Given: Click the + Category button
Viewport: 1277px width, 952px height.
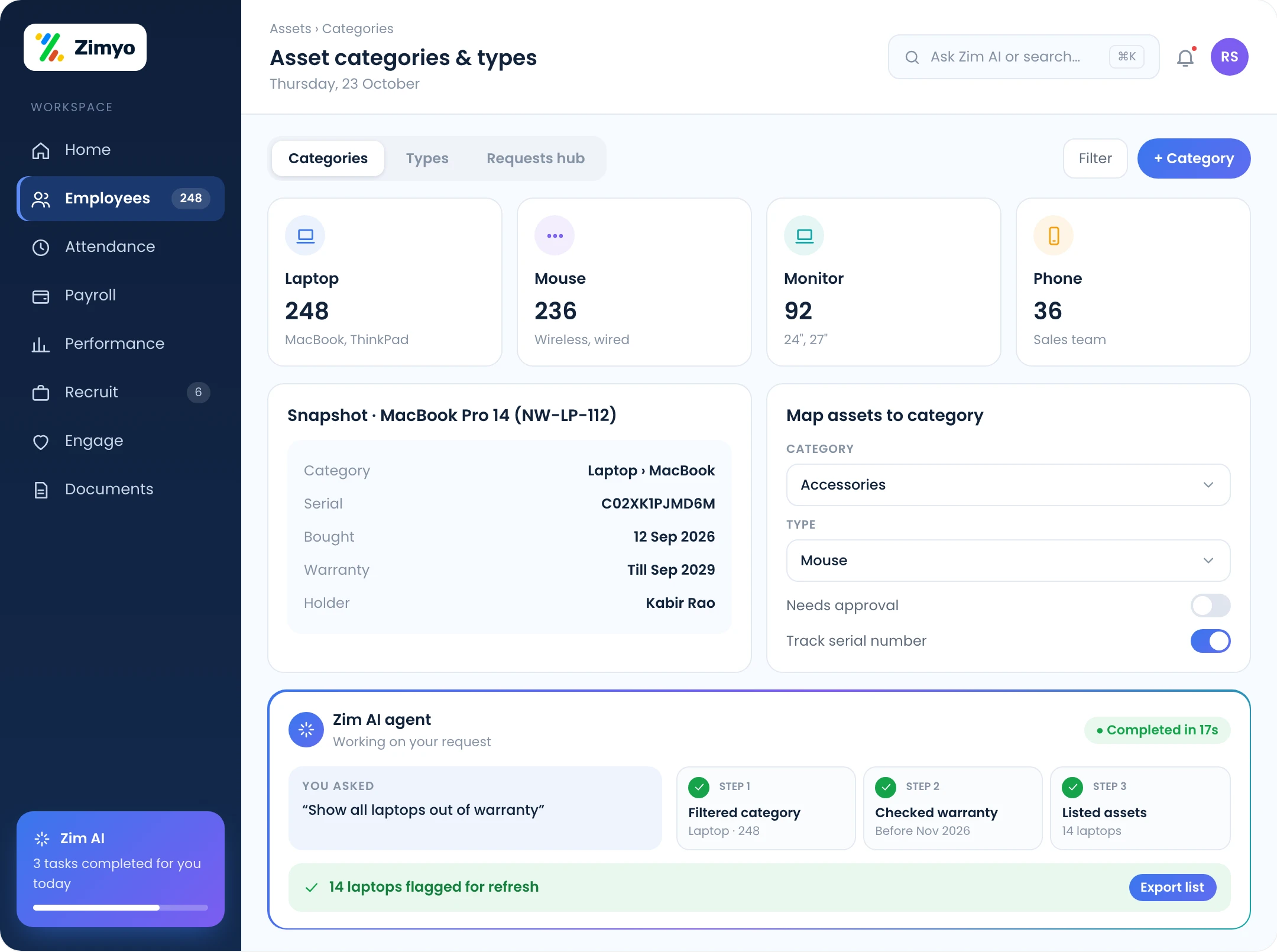Looking at the screenshot, I should 1194,158.
